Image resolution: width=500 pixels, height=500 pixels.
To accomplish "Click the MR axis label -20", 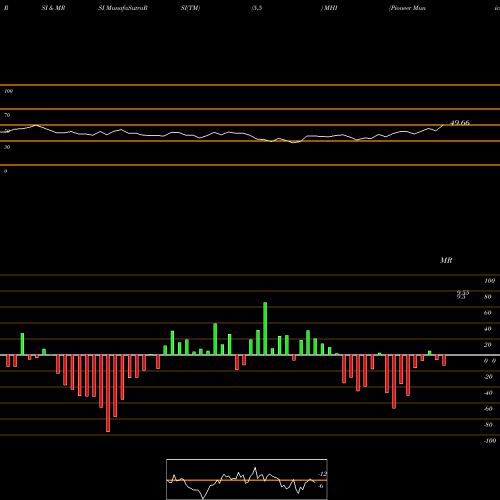I will [x=488, y=377].
